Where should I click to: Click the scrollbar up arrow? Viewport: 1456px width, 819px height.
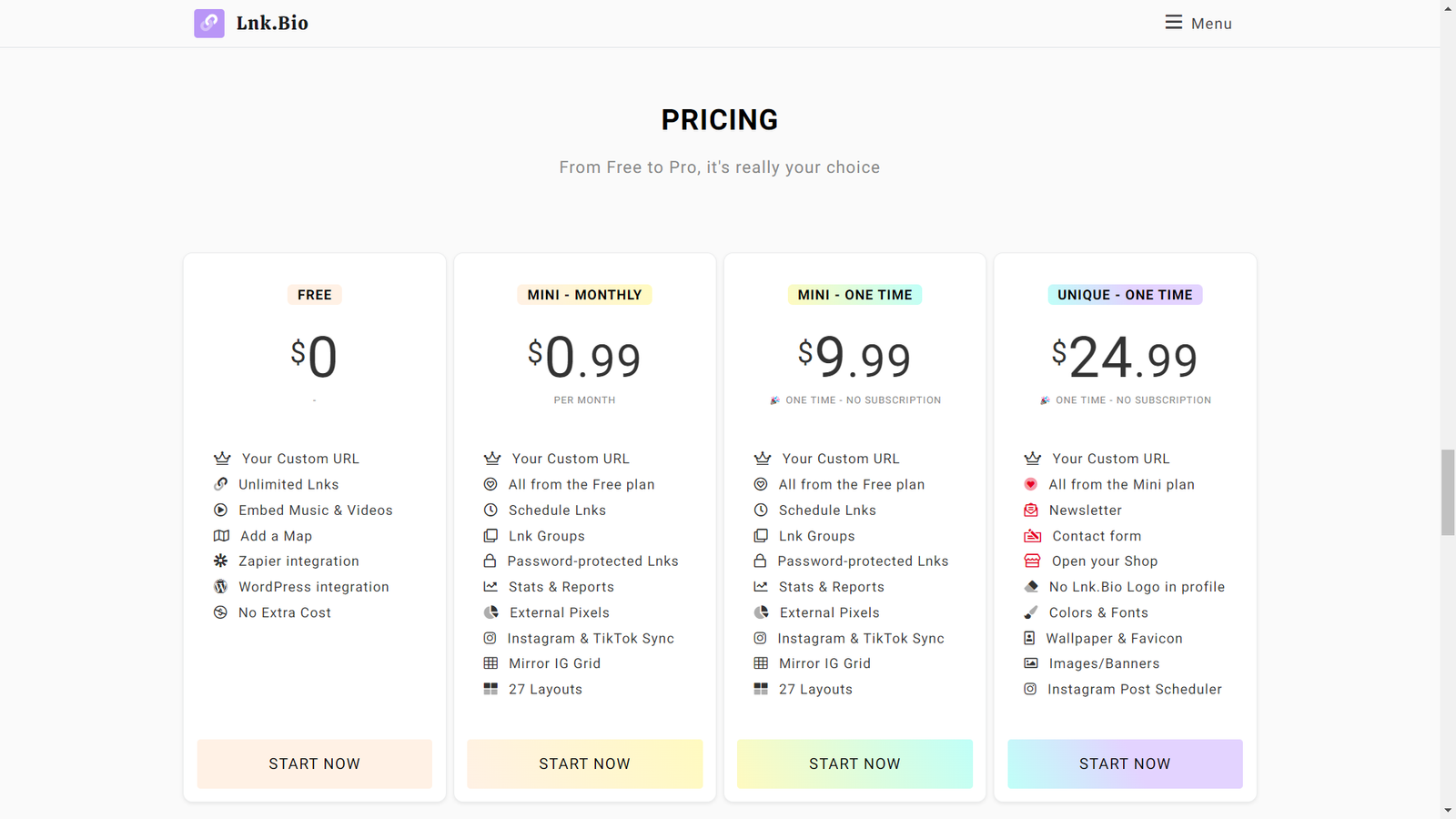pos(1448,7)
